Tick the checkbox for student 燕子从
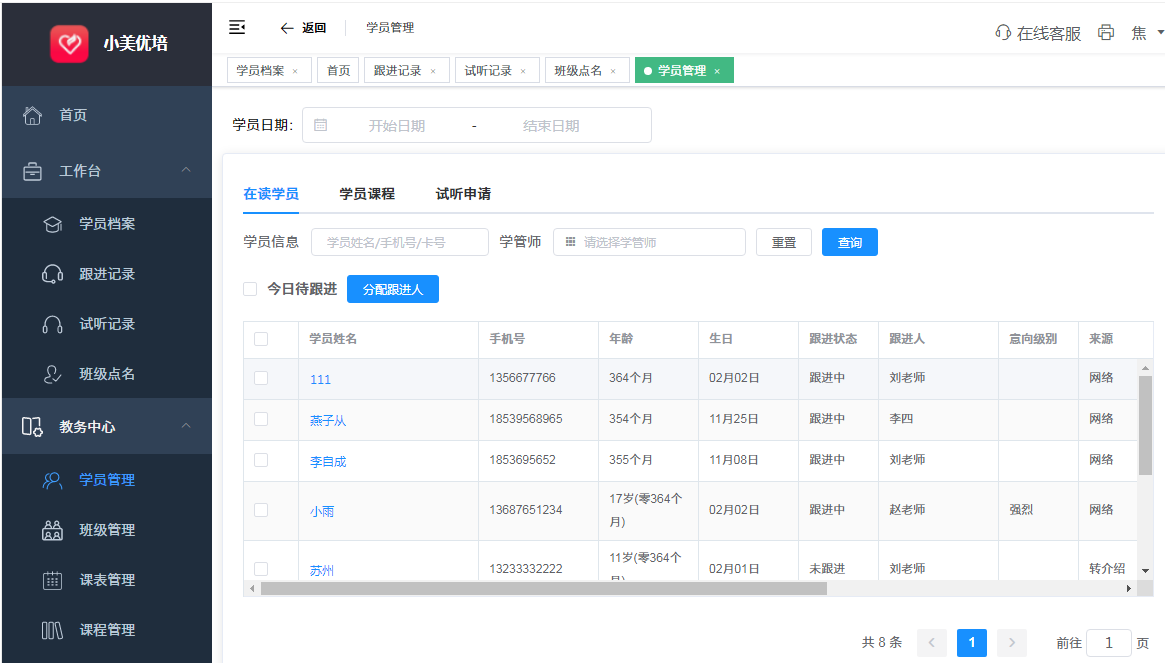 [x=261, y=419]
